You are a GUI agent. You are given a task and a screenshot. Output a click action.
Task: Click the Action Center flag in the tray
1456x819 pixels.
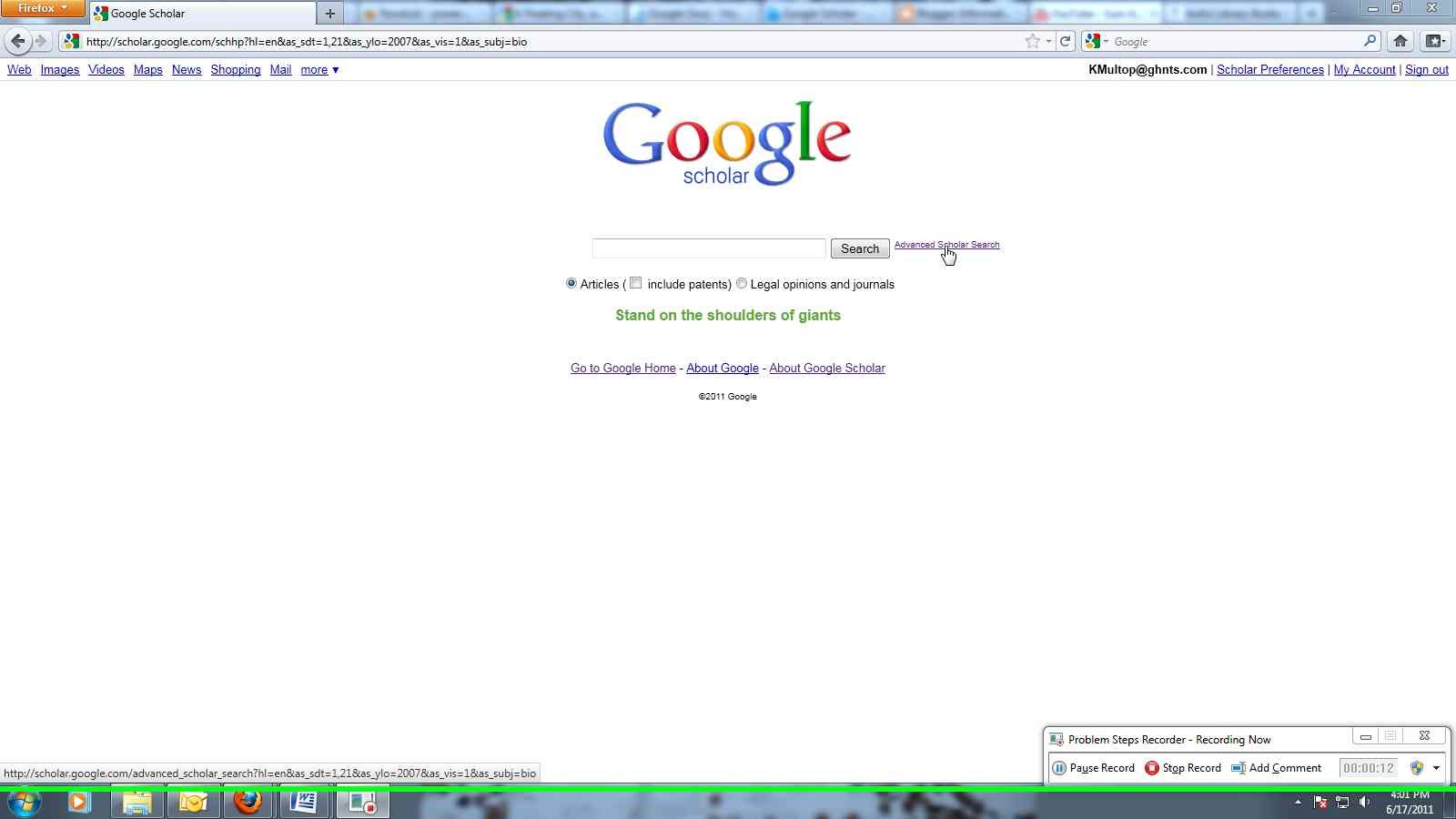click(1320, 802)
